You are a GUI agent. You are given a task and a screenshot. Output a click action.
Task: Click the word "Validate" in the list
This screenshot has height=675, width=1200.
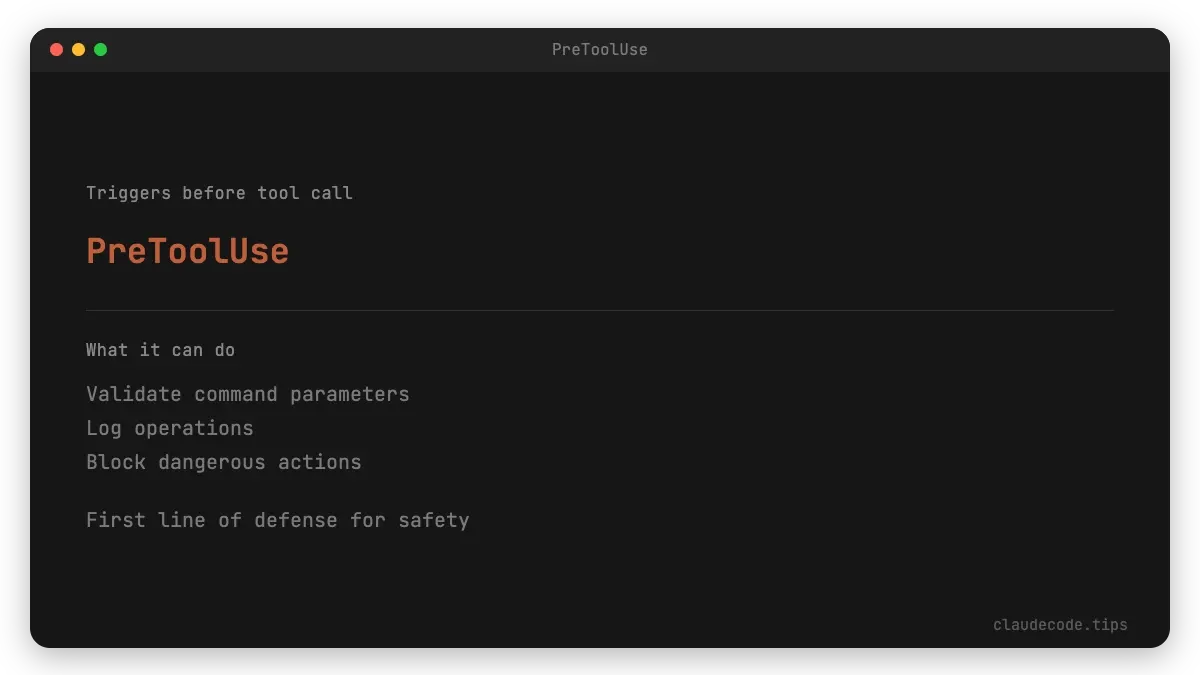click(x=134, y=394)
